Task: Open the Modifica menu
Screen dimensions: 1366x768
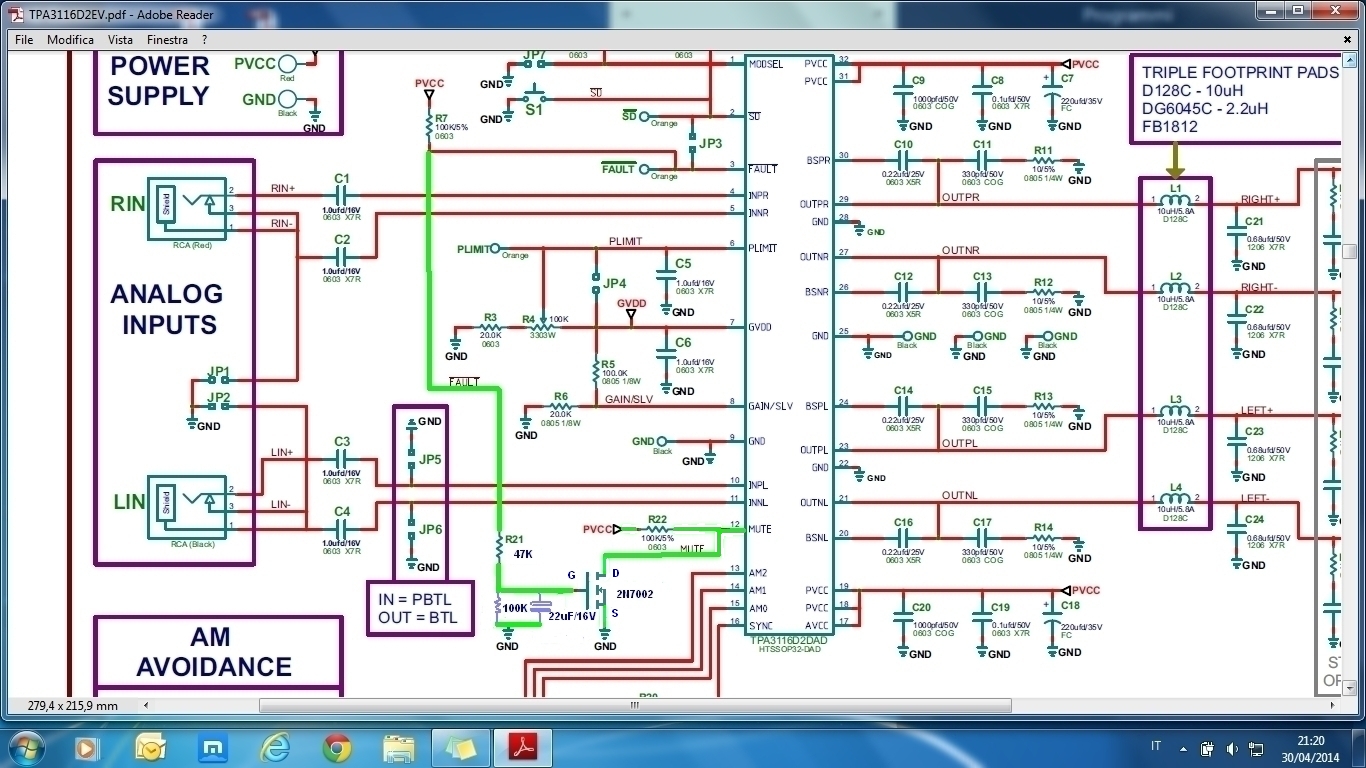Action: point(70,40)
